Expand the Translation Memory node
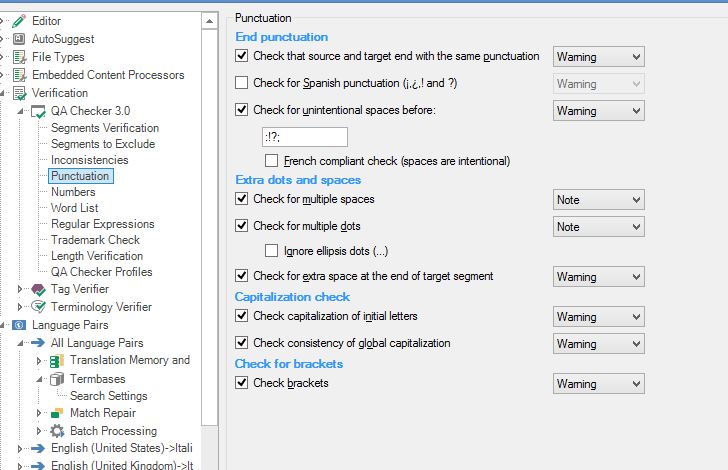 [x=39, y=360]
